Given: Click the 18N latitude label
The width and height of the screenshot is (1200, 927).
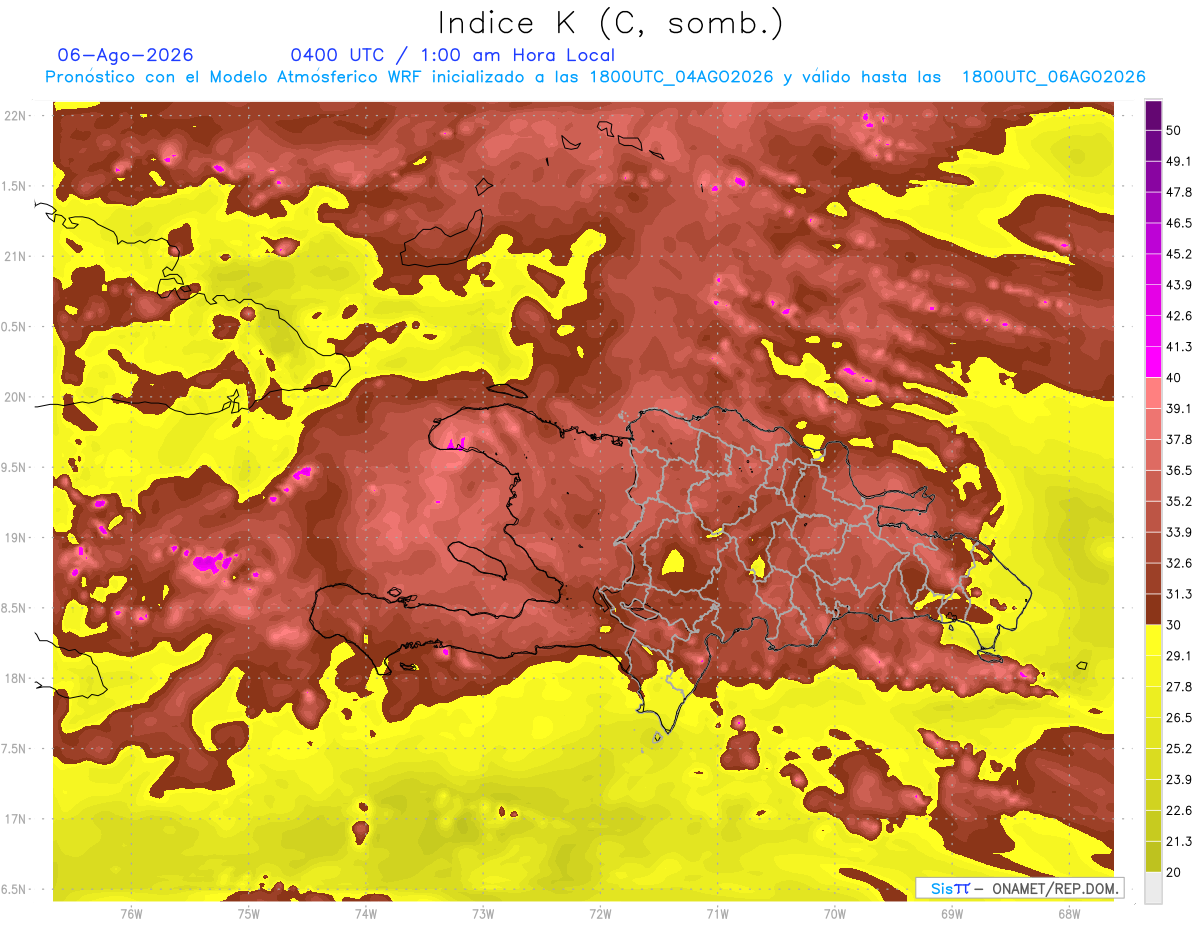Looking at the screenshot, I should pos(15,678).
